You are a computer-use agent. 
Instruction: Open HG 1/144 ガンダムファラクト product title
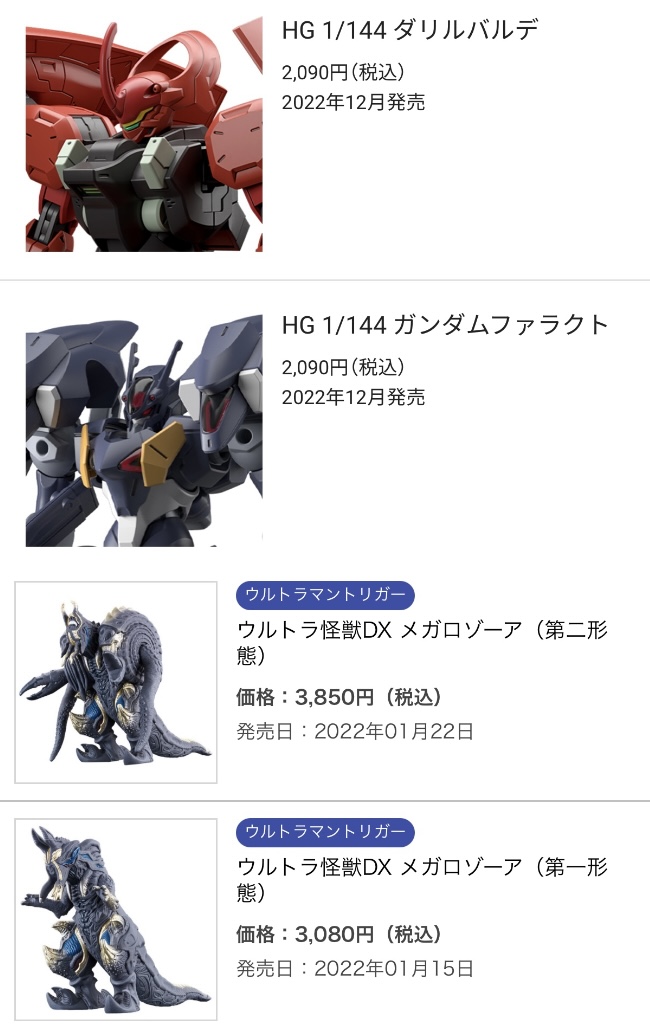(445, 325)
